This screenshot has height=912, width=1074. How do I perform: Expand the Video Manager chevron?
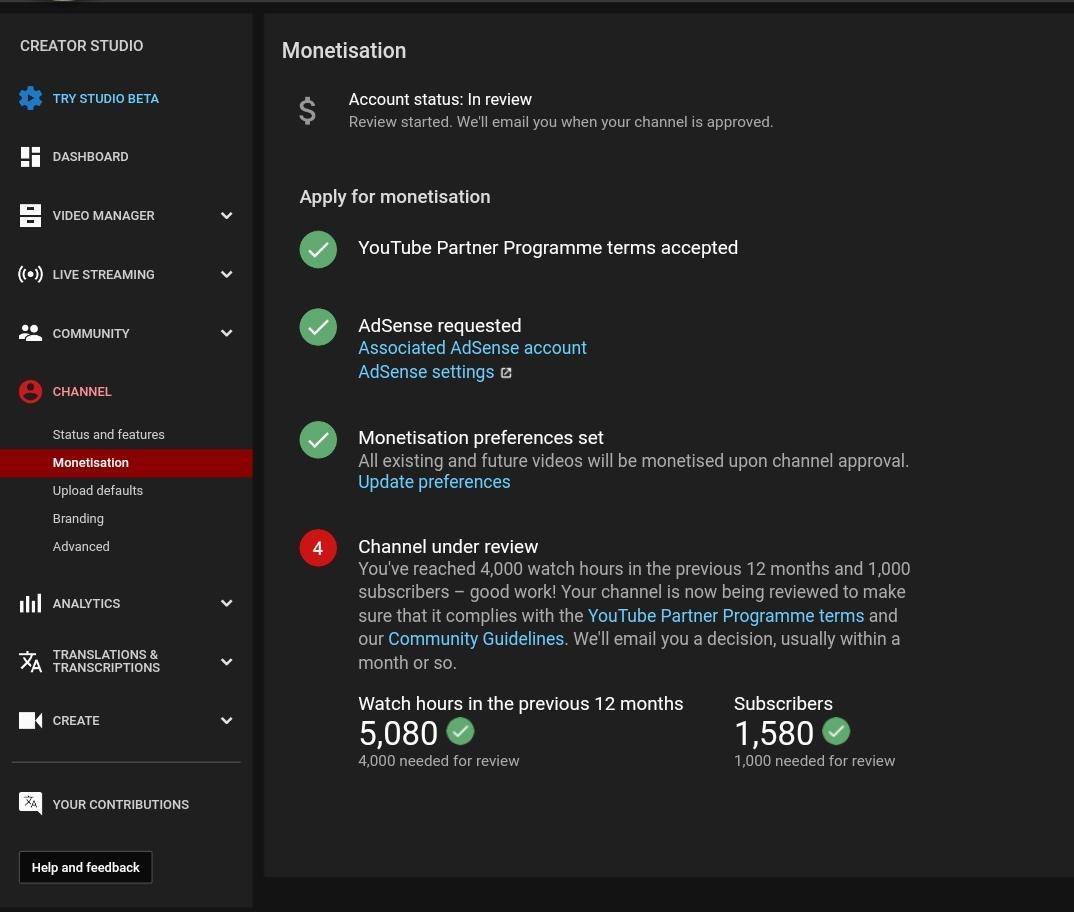(227, 215)
